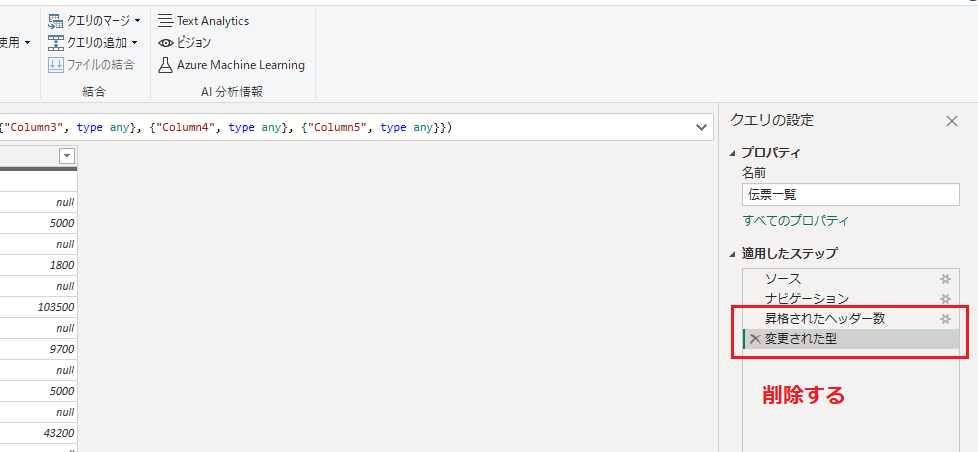Open the クエリのマージ dropdown arrow
978x452 pixels.
[137, 20]
